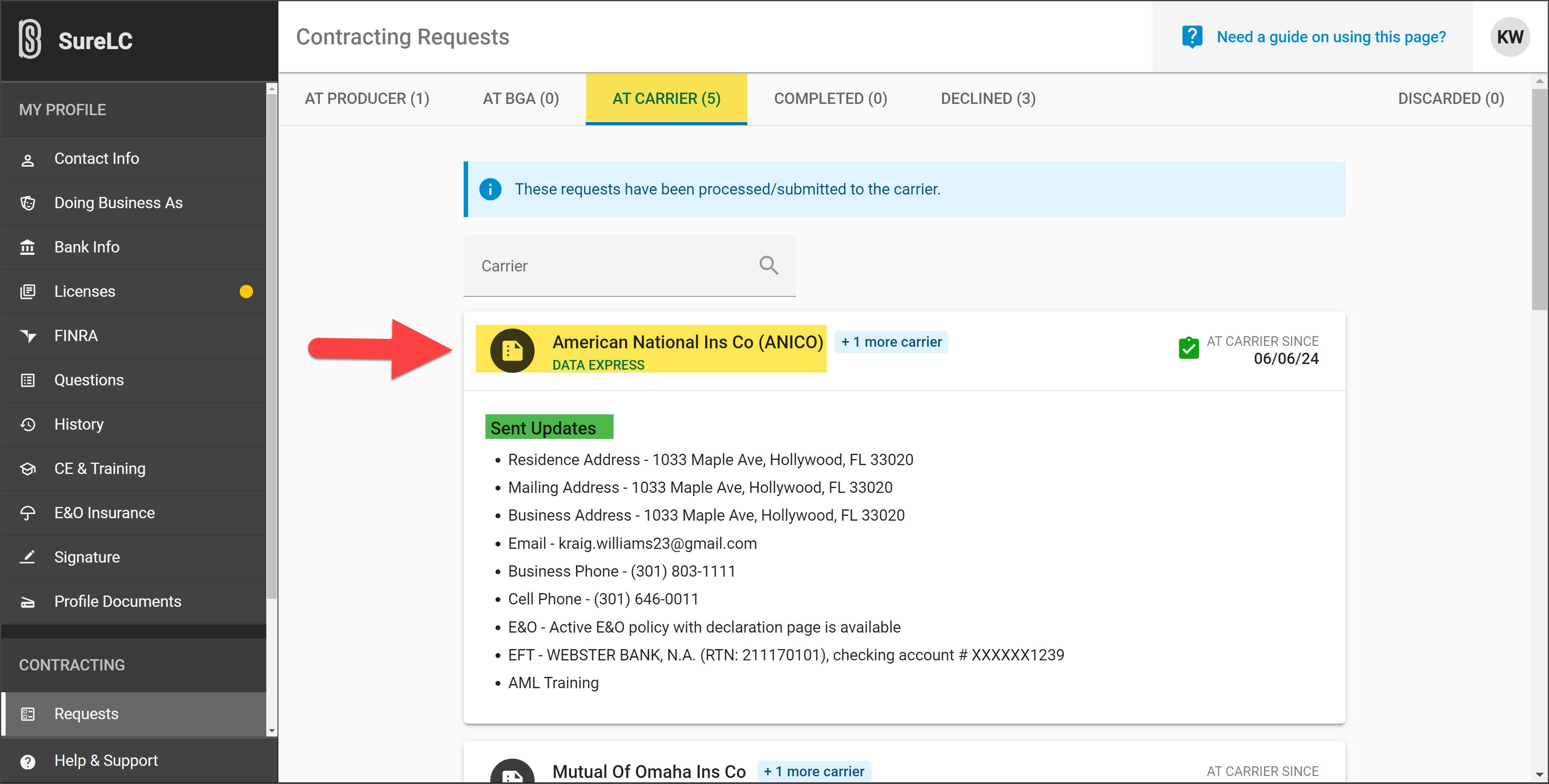
Task: Expand '+1 more carrier' on Mutual Of Omaha
Action: (814, 771)
